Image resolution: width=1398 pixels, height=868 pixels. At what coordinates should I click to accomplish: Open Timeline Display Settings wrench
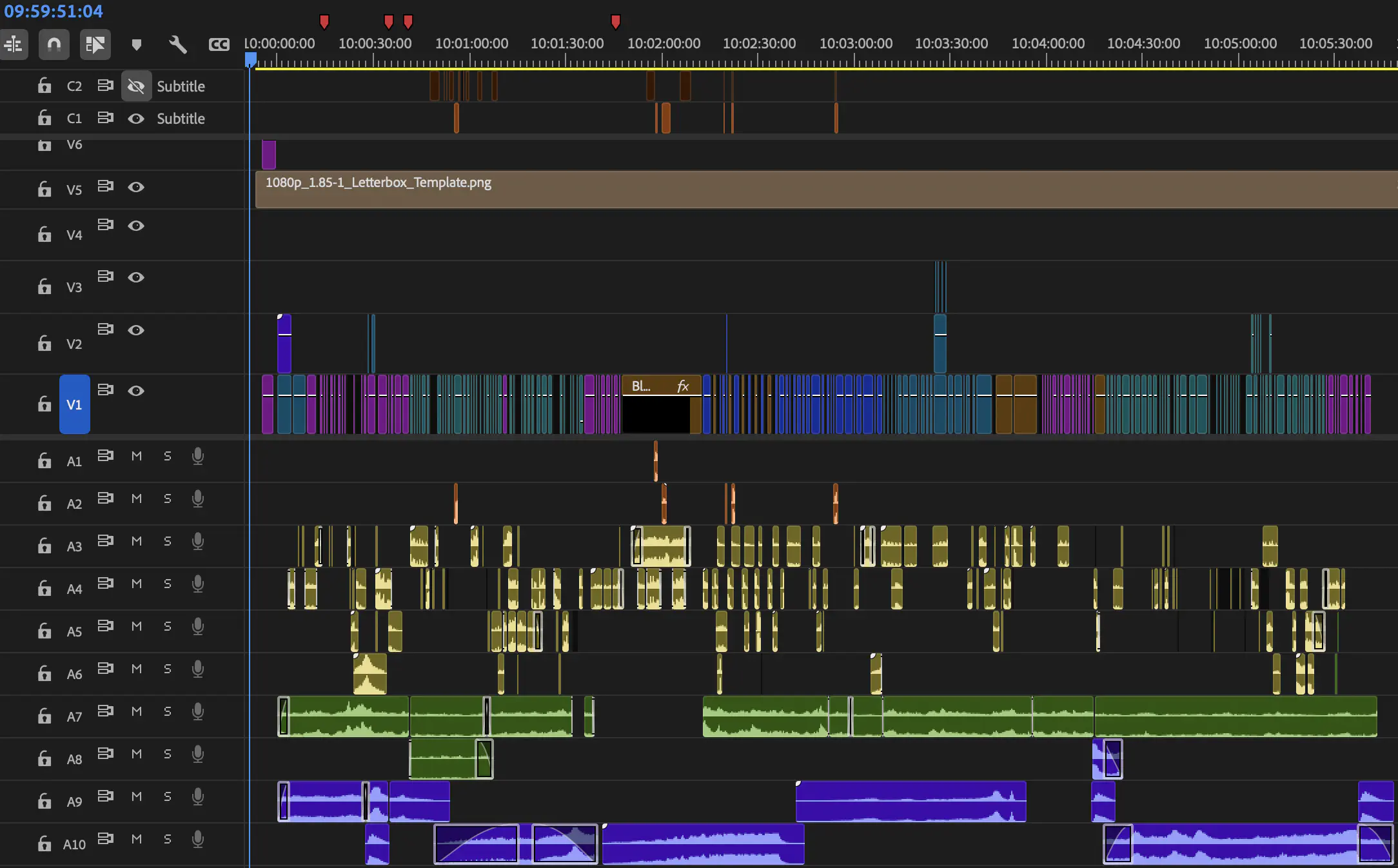177,44
